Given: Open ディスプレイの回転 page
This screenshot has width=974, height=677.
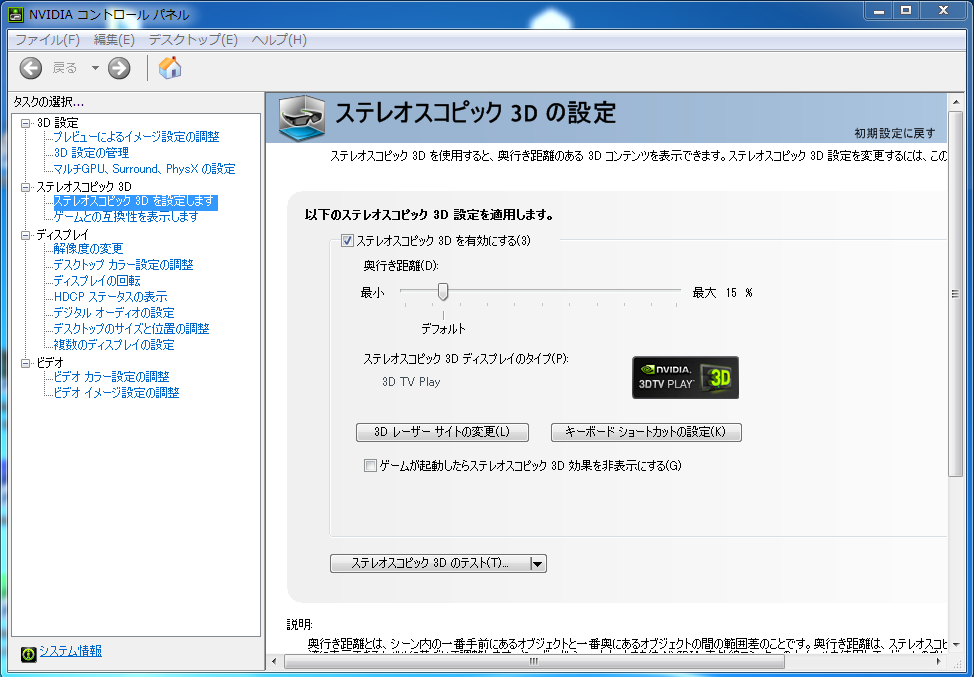Looking at the screenshot, I should (97, 281).
